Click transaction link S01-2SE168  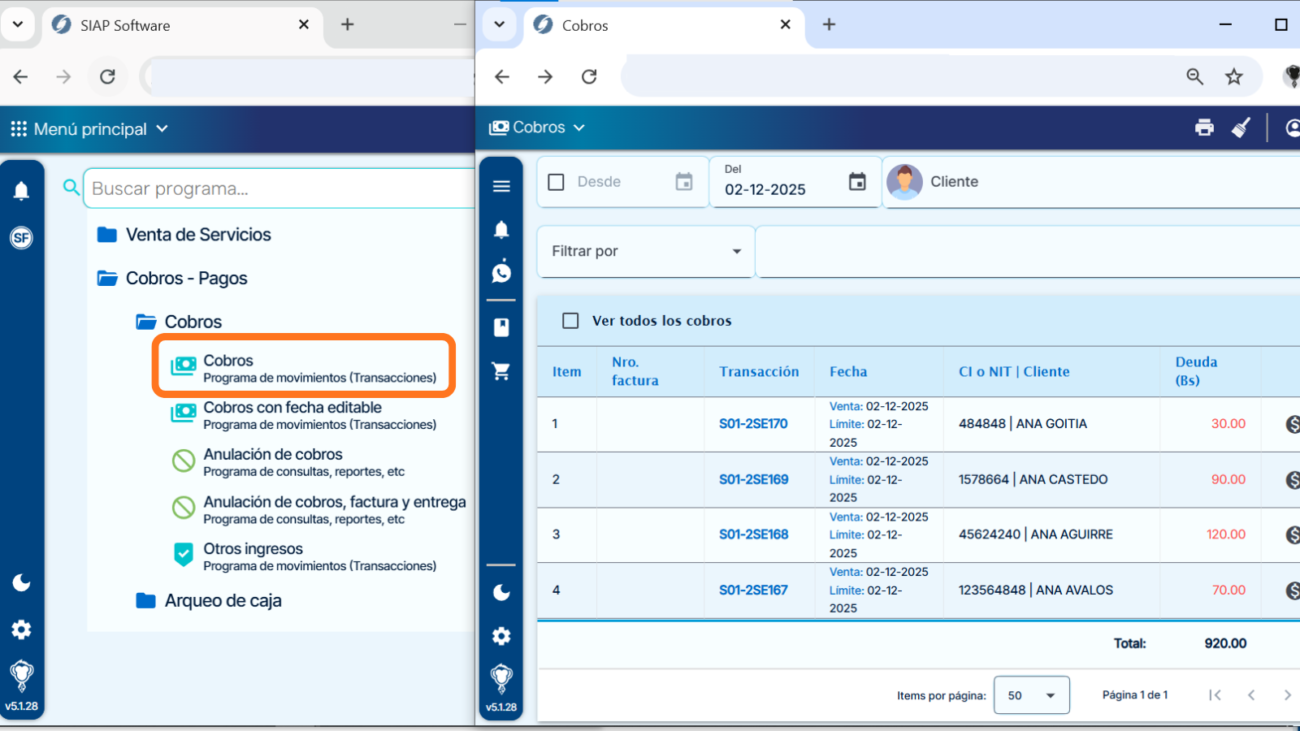(x=753, y=535)
